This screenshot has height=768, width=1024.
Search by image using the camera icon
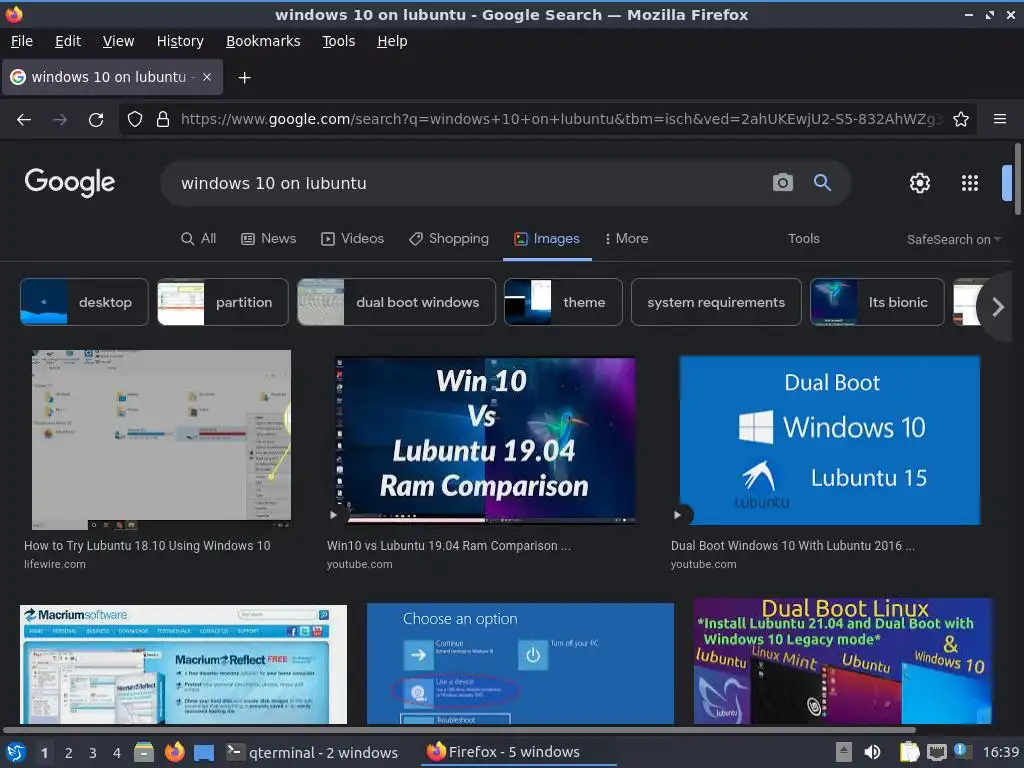[x=782, y=183]
